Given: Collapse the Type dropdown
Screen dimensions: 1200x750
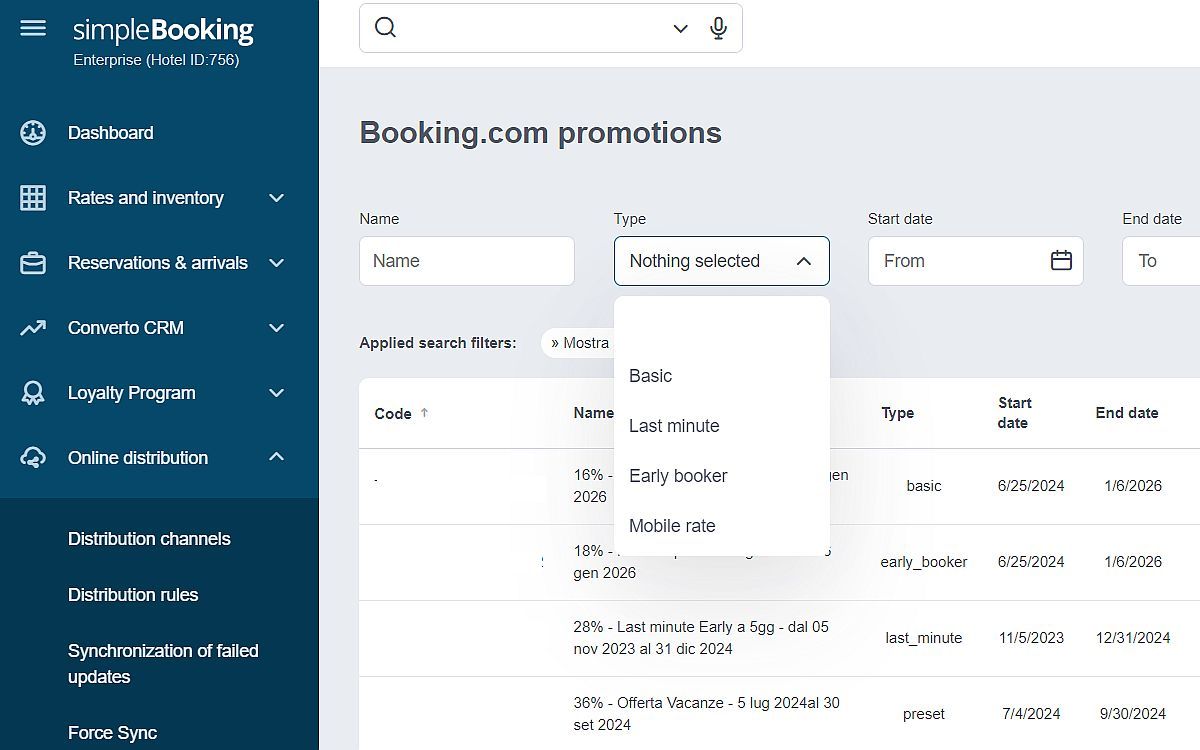Looking at the screenshot, I should tap(804, 261).
